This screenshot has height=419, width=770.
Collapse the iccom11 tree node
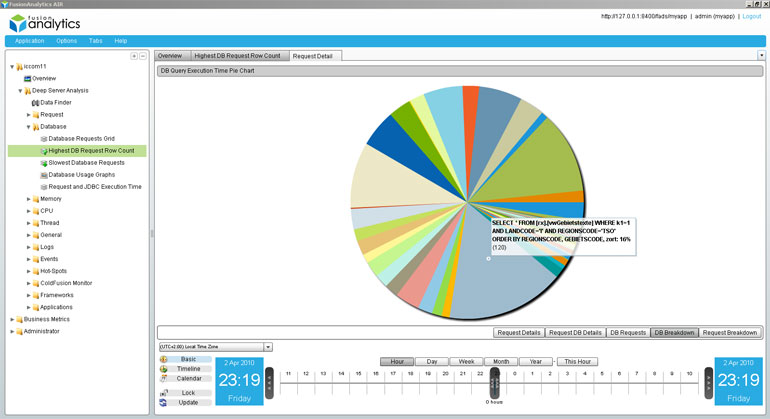point(12,66)
